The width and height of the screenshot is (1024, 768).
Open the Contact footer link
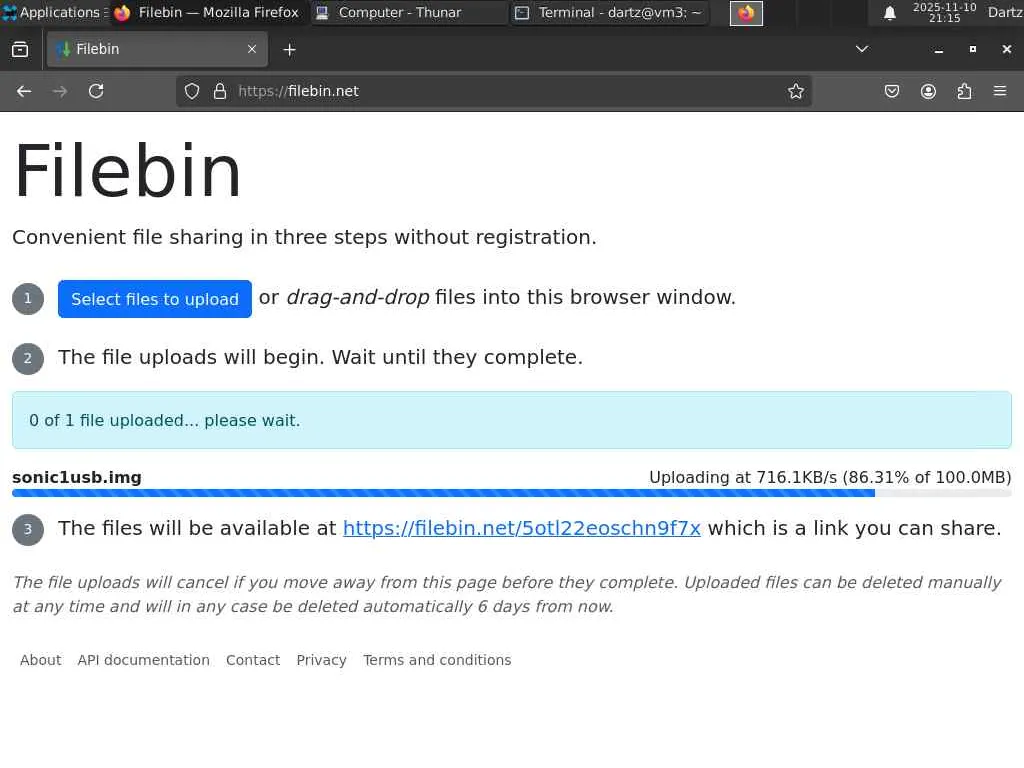(x=253, y=660)
